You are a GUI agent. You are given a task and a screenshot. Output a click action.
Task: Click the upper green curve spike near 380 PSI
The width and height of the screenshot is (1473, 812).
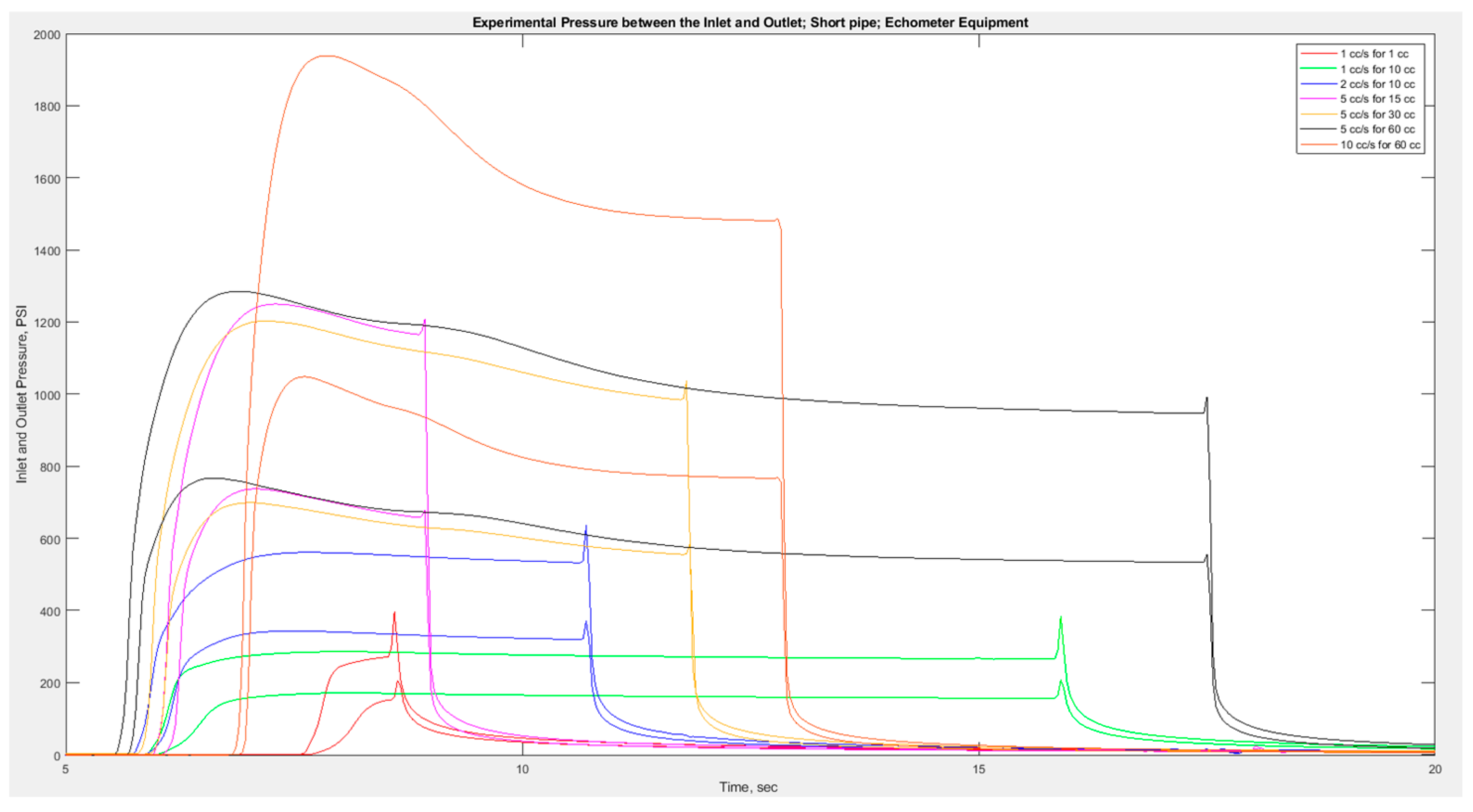1061,618
